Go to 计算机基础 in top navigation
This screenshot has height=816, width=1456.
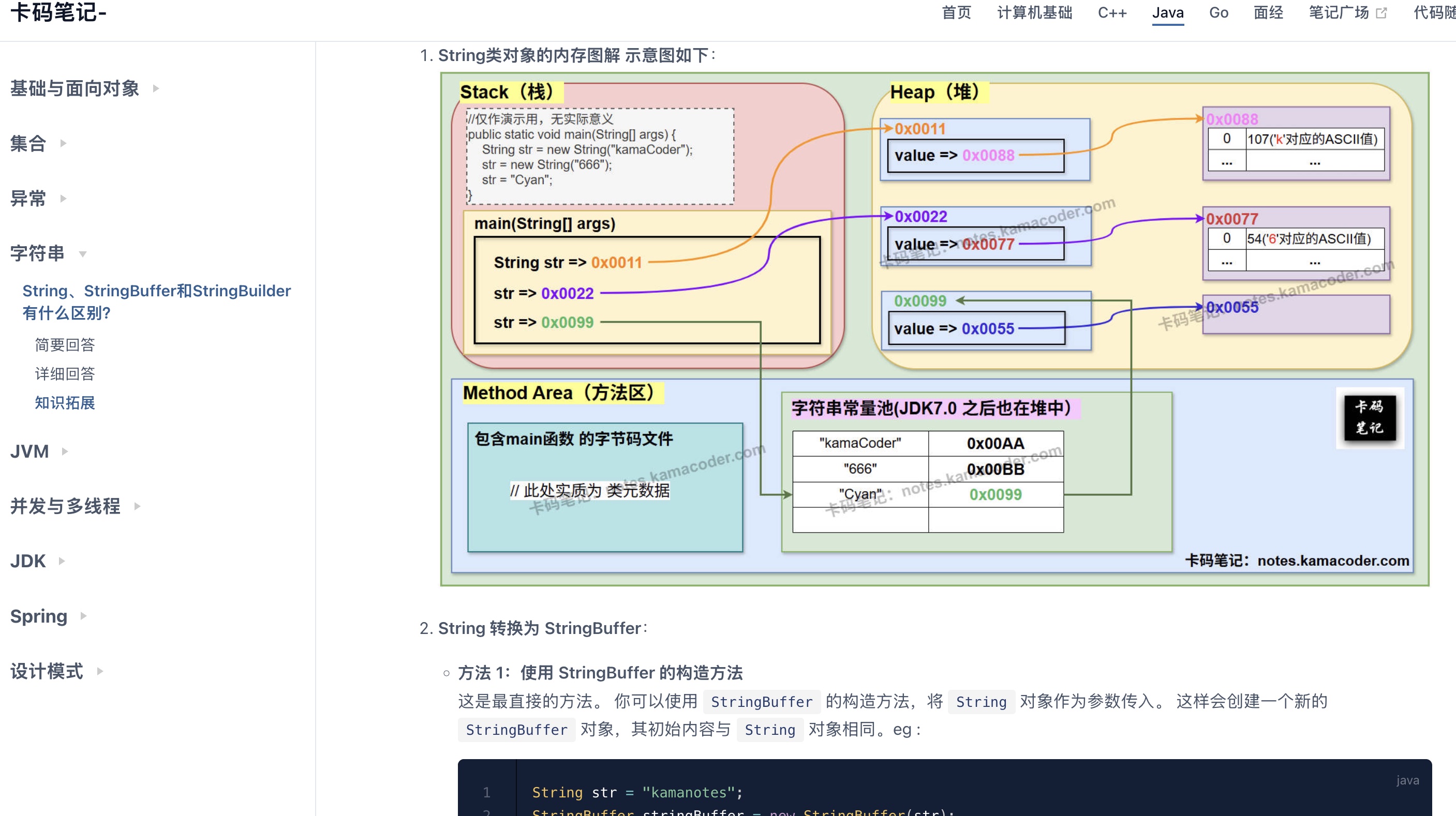click(x=1034, y=13)
